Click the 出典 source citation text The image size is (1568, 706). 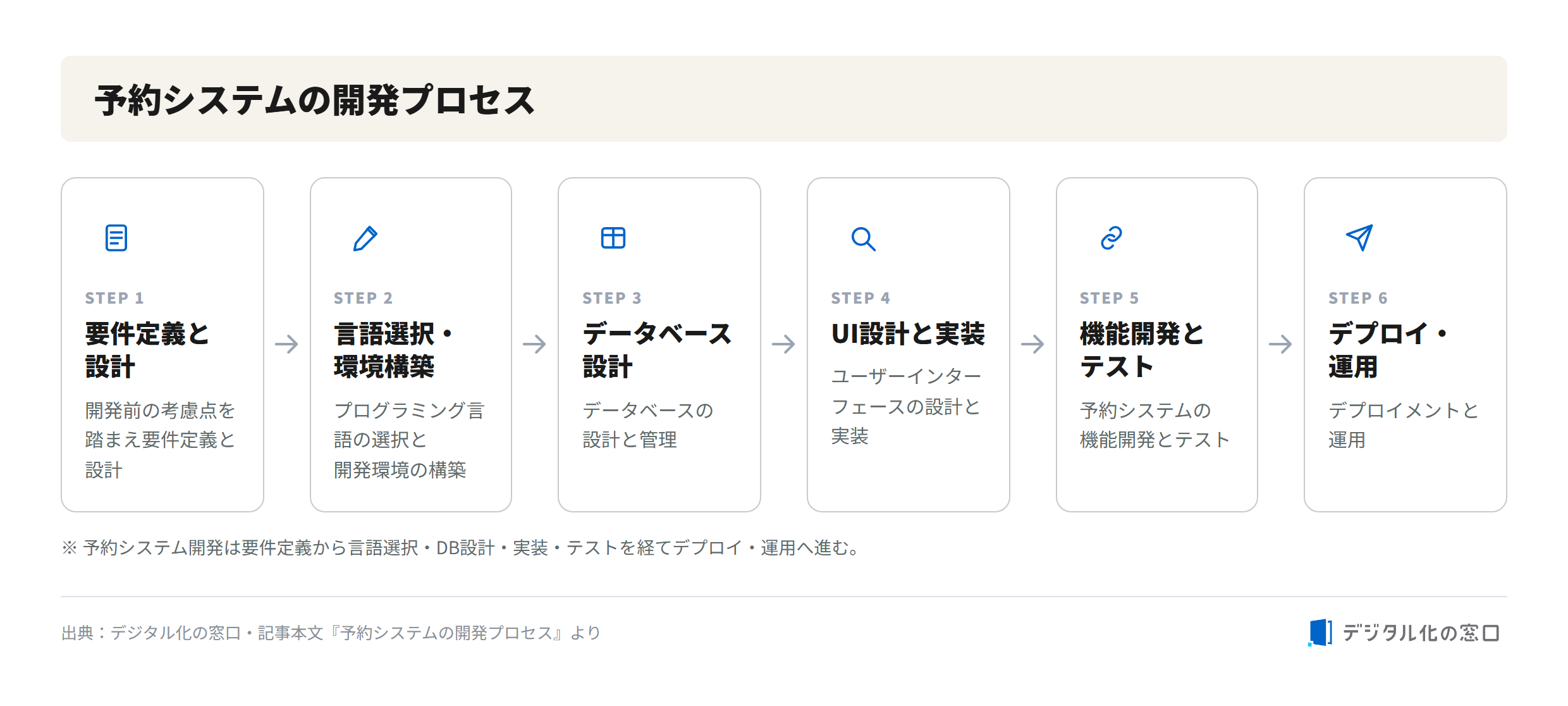click(331, 633)
